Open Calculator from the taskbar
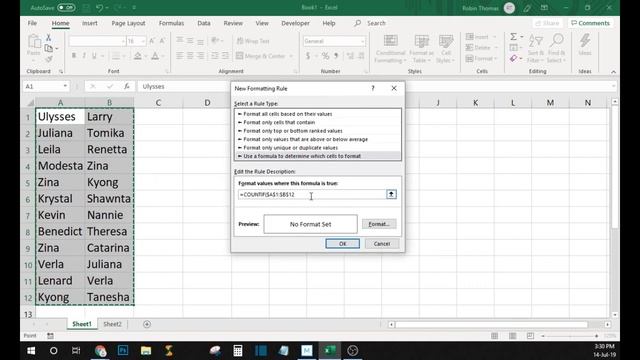The height and width of the screenshot is (360, 640). click(x=238, y=351)
